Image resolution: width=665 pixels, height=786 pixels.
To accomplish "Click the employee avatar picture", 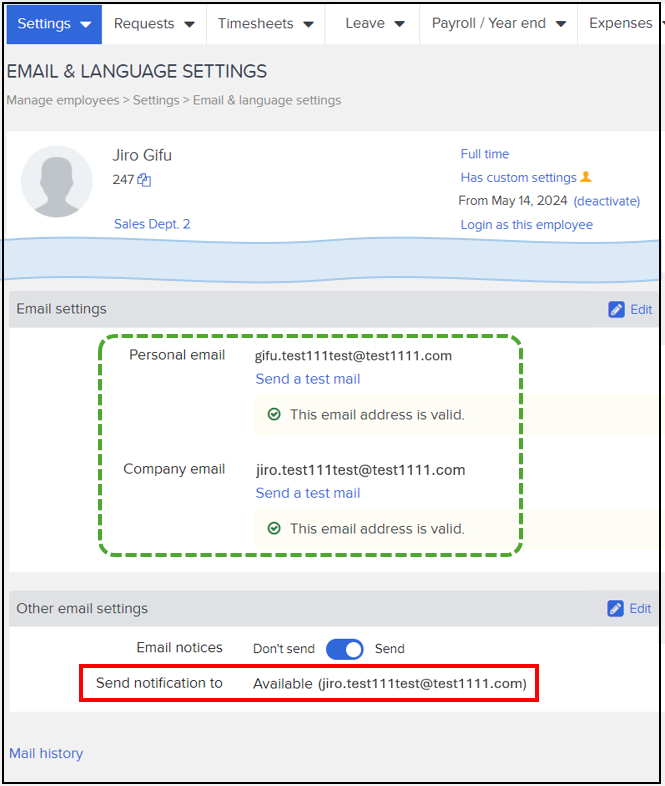I will 57,181.
